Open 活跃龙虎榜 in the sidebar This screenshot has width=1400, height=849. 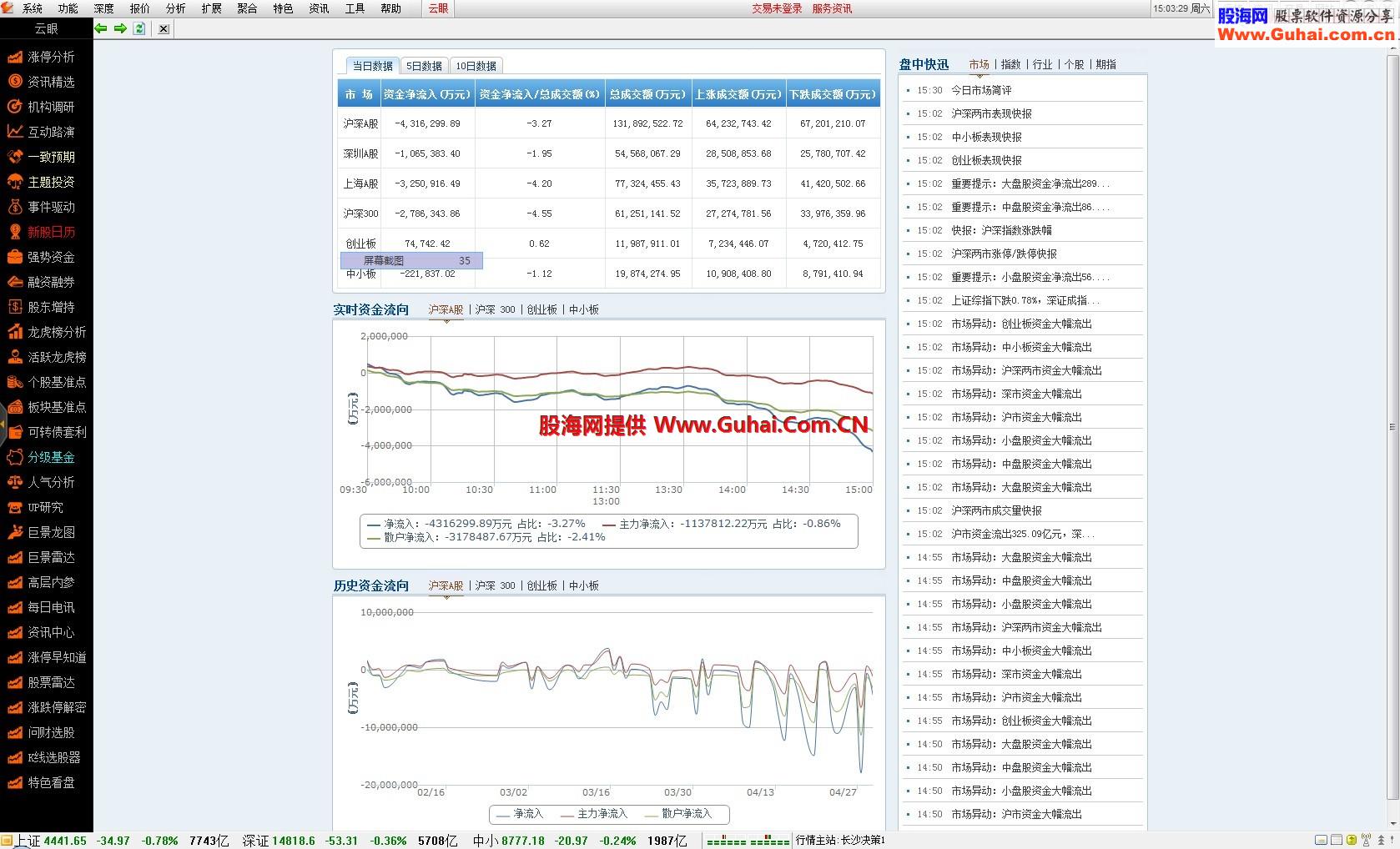[47, 357]
